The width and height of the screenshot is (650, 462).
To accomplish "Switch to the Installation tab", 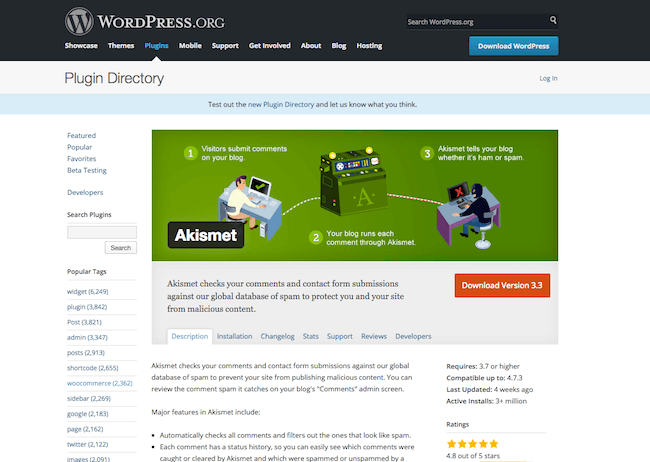I will coord(235,336).
